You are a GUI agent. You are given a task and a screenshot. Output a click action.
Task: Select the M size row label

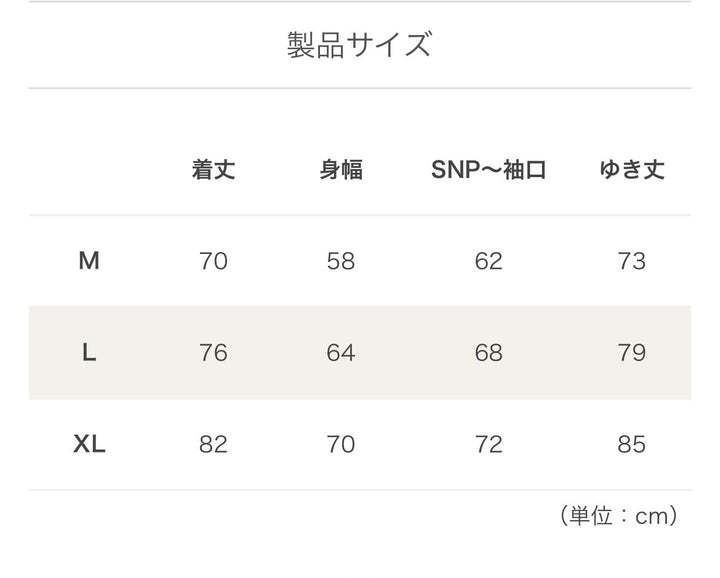[x=89, y=261]
